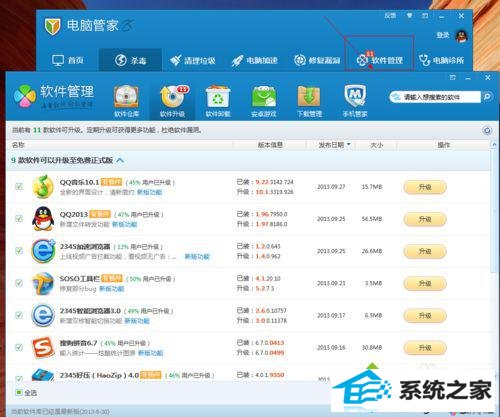Uncheck the QQ音乐10.1 checkbox

click(x=19, y=186)
